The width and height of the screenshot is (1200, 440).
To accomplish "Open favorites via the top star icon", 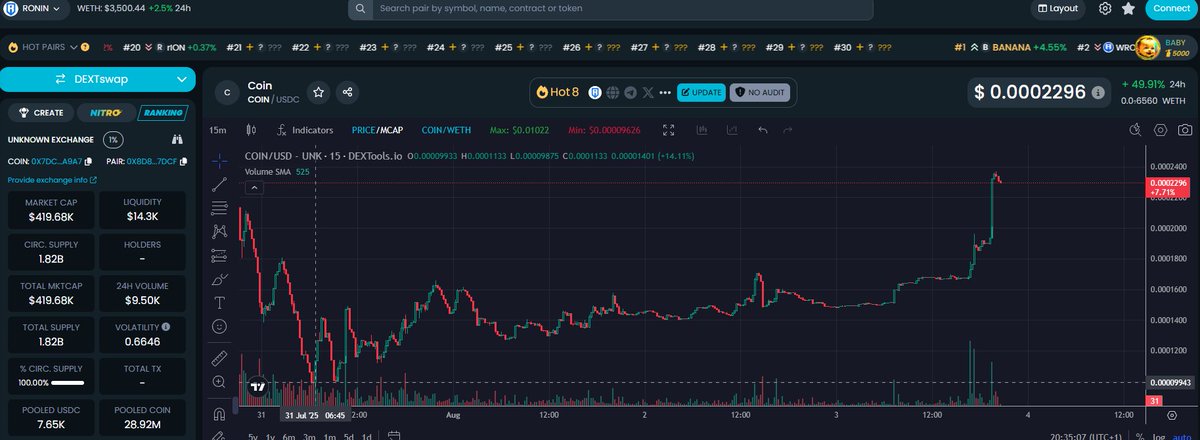I will pos(1128,8).
